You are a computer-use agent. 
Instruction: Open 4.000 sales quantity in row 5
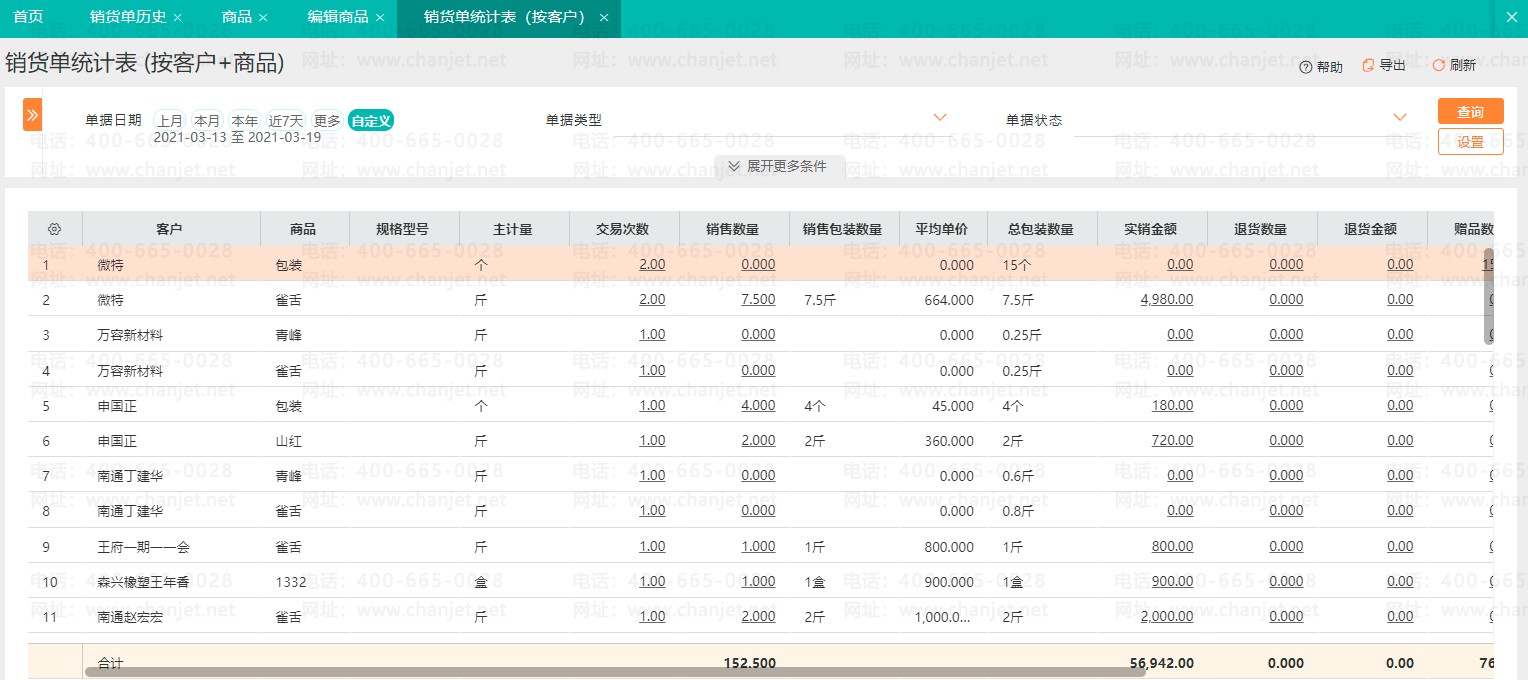tap(758, 406)
